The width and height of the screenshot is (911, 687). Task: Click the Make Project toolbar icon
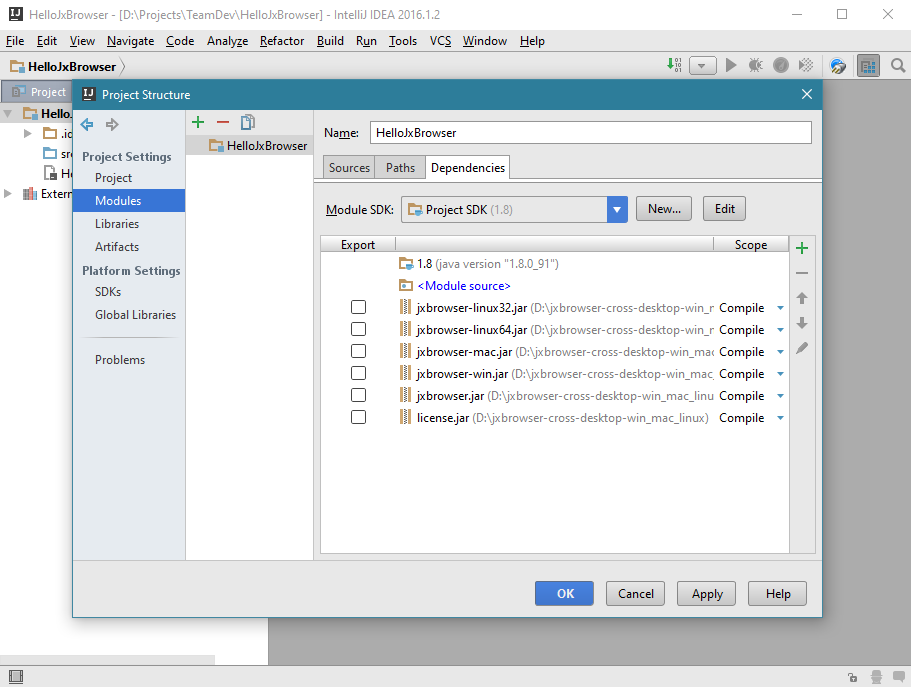[x=674, y=65]
